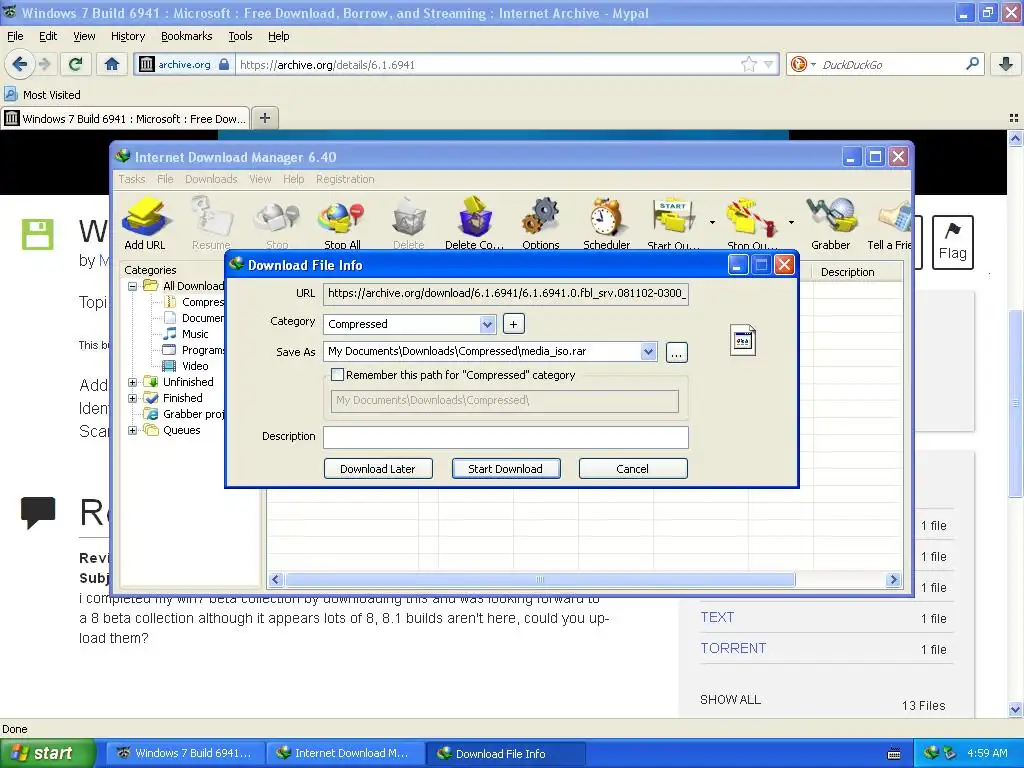
Task: Click the Resume toolbar icon in IDM
Action: [211, 223]
